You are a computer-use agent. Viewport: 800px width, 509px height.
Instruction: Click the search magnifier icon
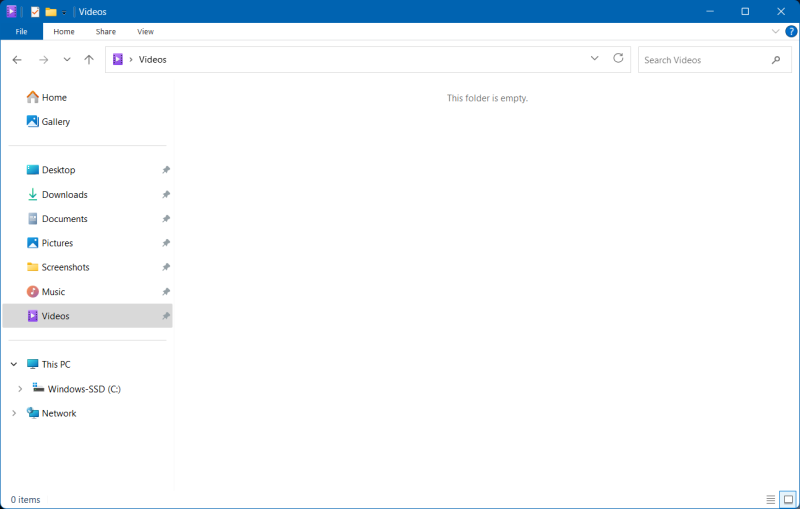click(x=776, y=60)
